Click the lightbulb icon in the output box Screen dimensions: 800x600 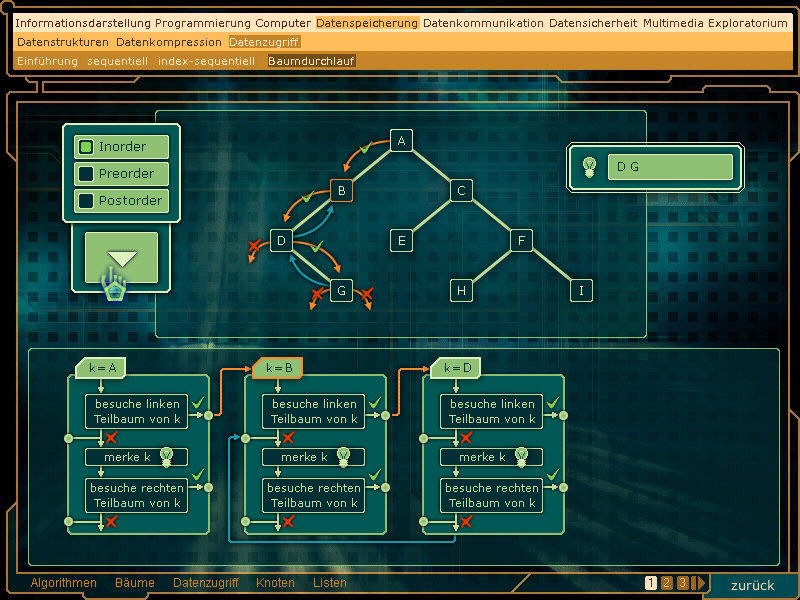[590, 167]
